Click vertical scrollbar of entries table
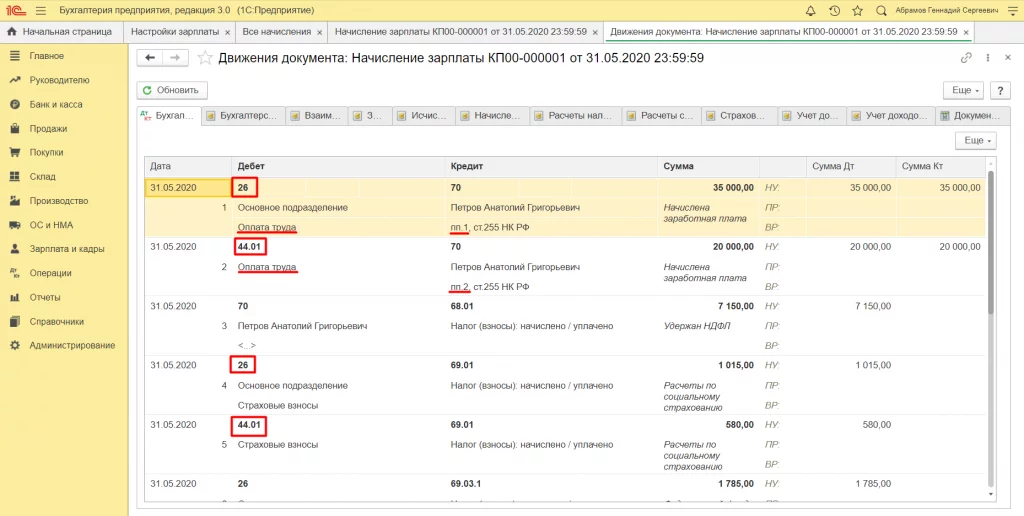The image size is (1024, 516). (x=991, y=242)
